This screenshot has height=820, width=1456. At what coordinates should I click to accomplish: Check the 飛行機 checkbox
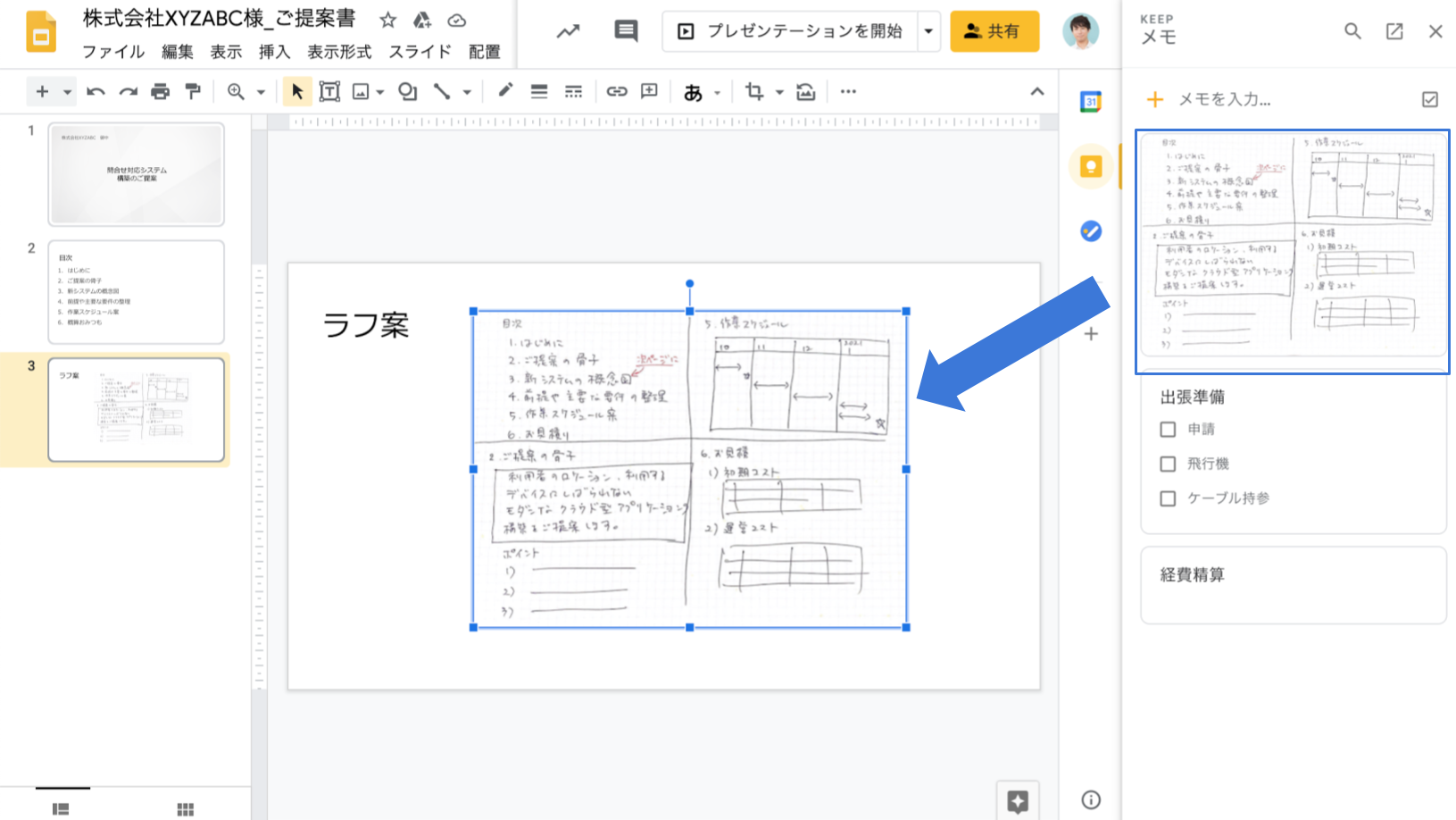tap(1168, 464)
